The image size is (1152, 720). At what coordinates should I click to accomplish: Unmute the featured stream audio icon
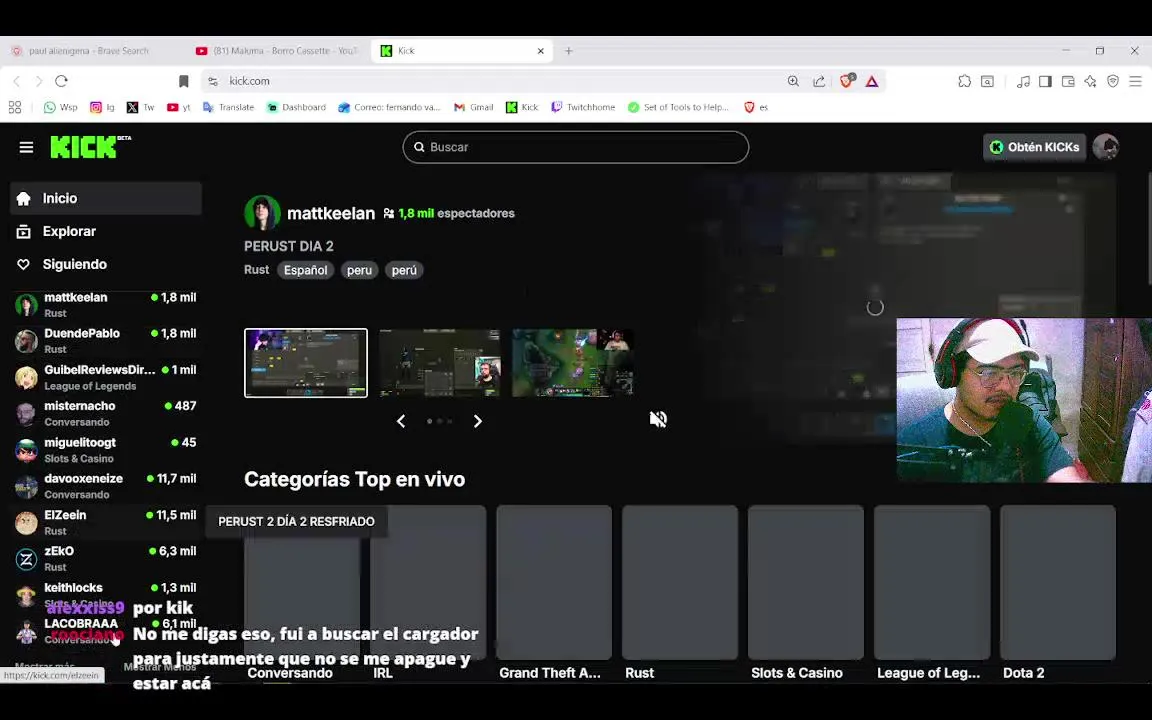pyautogui.click(x=658, y=420)
